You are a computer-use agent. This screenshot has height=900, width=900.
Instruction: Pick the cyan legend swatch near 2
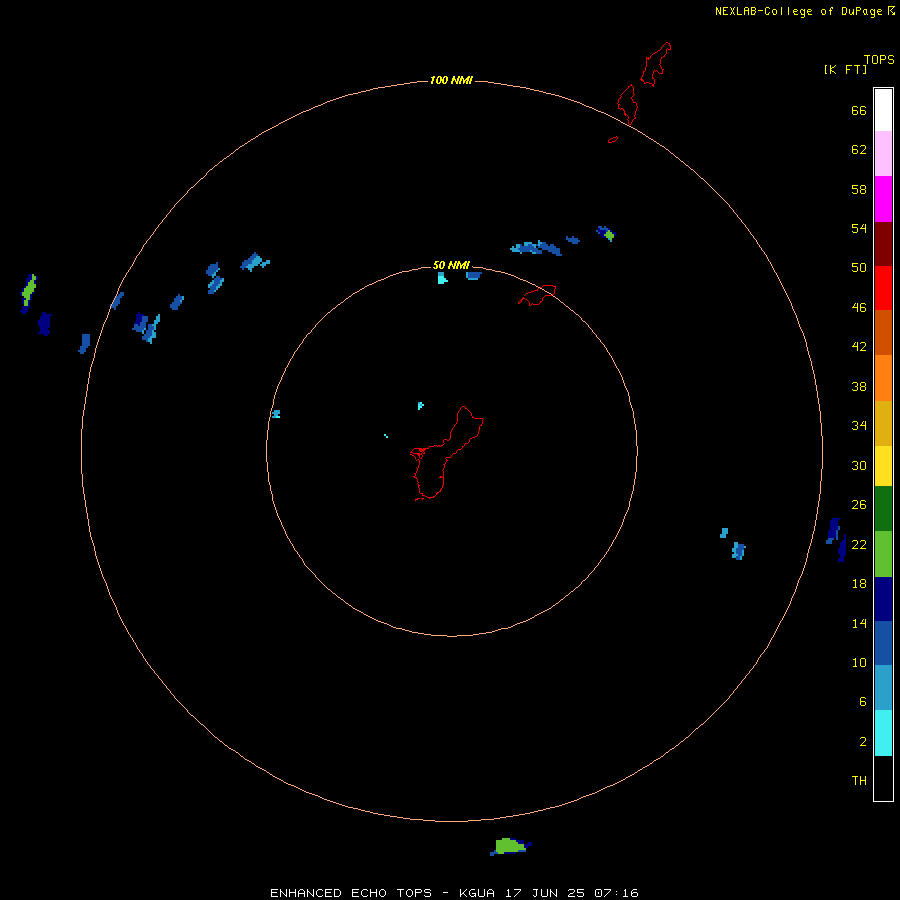click(883, 733)
